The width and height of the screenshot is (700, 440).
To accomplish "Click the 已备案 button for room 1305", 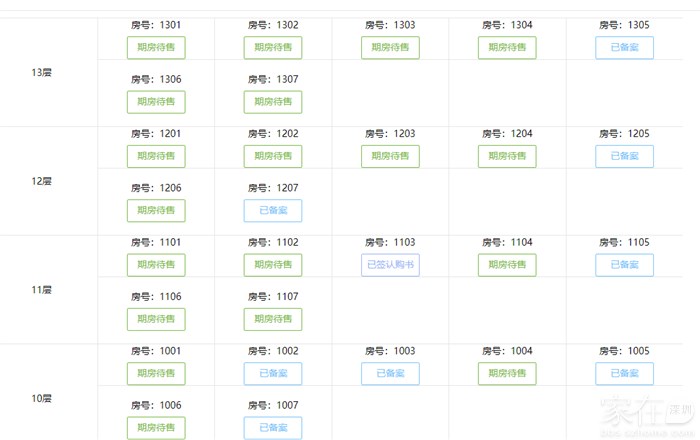I will (x=625, y=47).
